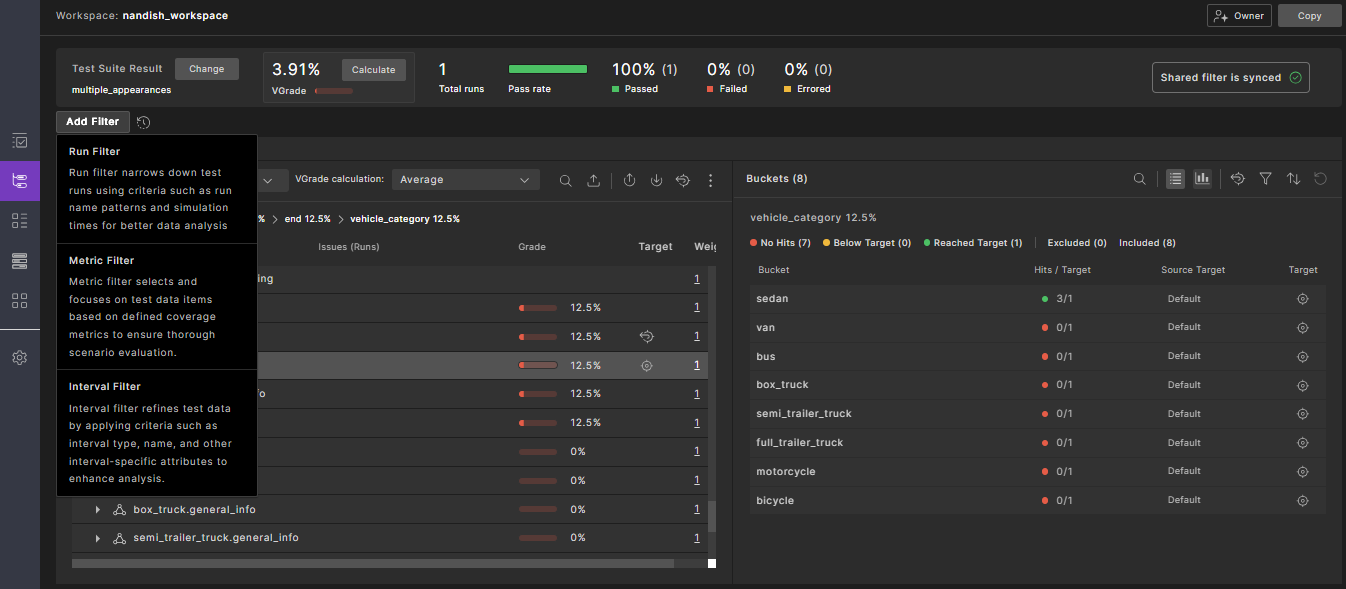Click the search icon in the Buckets panel
Screen dimensions: 1346x589
point(1139,179)
